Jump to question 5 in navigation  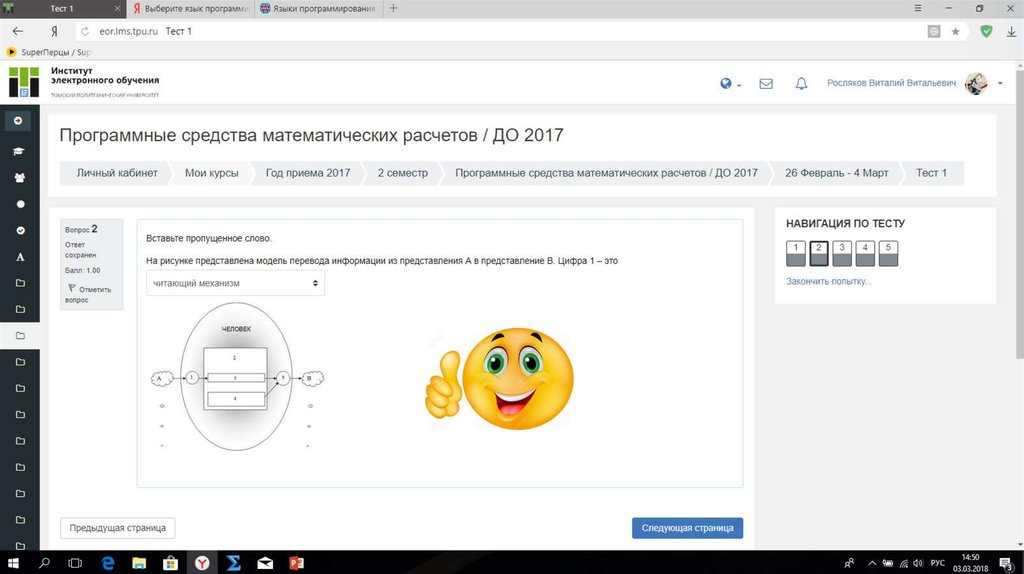pyautogui.click(x=888, y=253)
